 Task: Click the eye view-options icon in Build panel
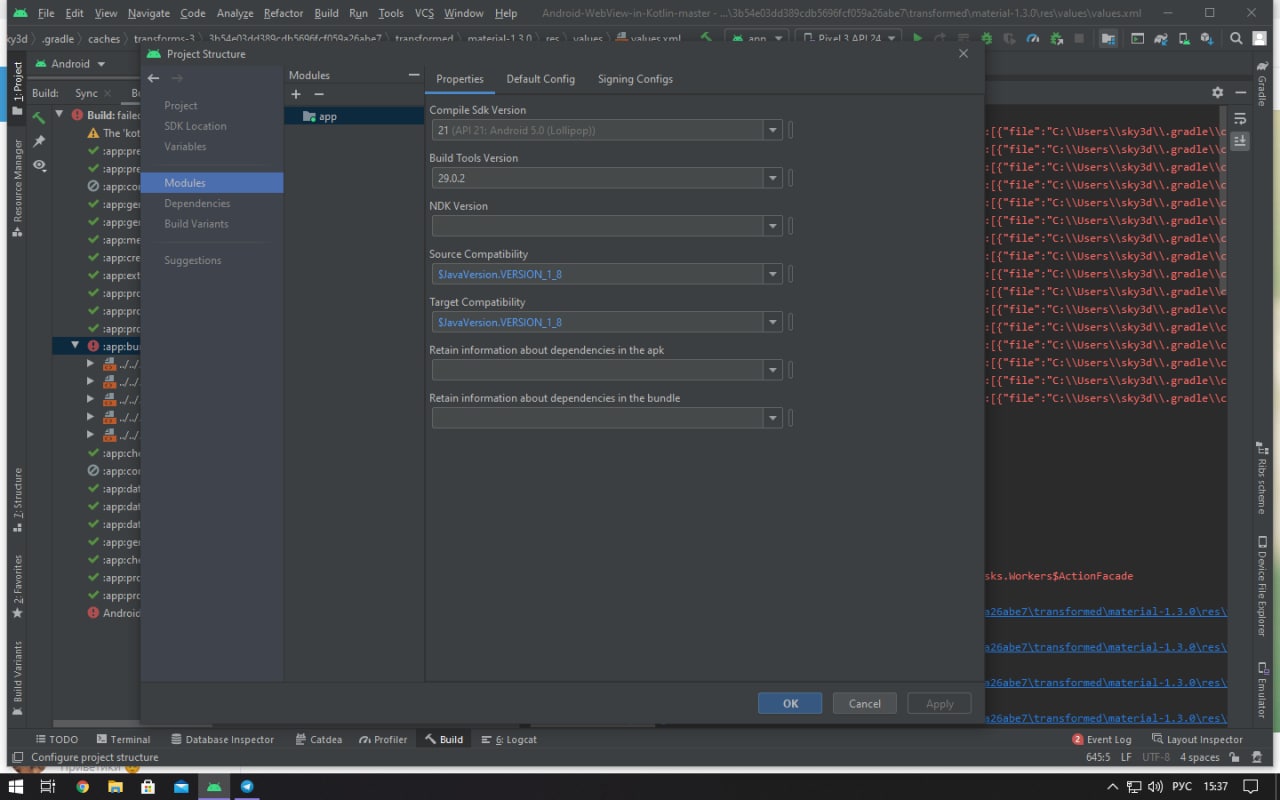tap(39, 165)
